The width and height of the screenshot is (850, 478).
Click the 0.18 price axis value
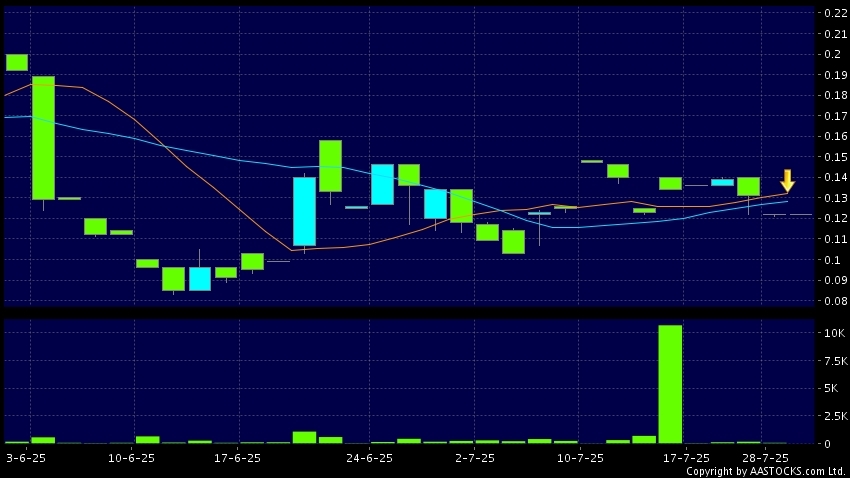click(x=835, y=95)
